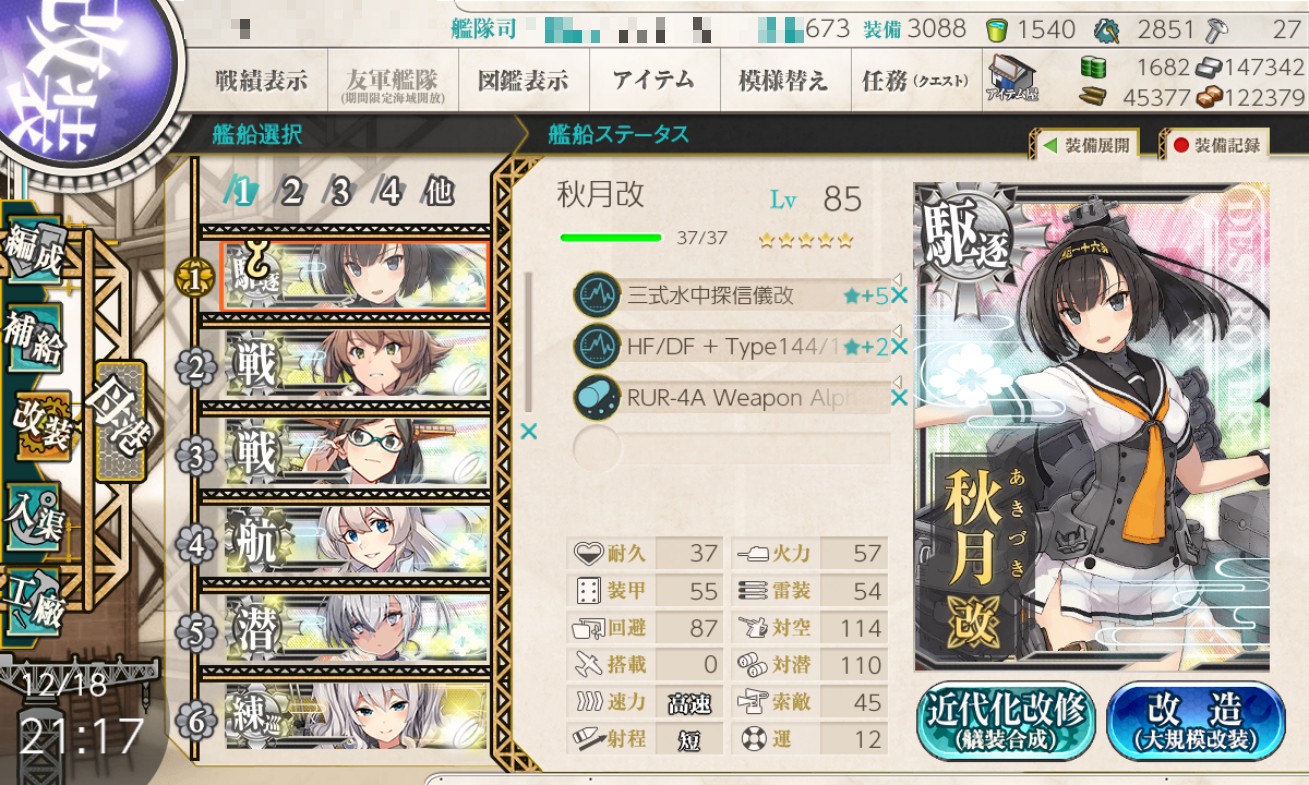
Task: Remove HF/DF + Type144 equipment with X
Action: [899, 347]
